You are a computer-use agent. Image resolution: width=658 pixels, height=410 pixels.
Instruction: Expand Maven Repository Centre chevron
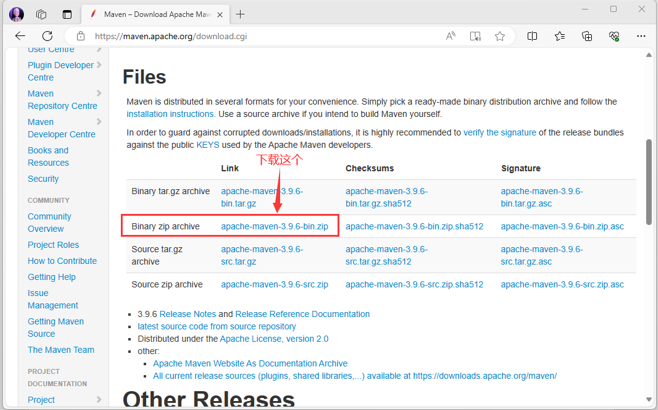(99, 93)
